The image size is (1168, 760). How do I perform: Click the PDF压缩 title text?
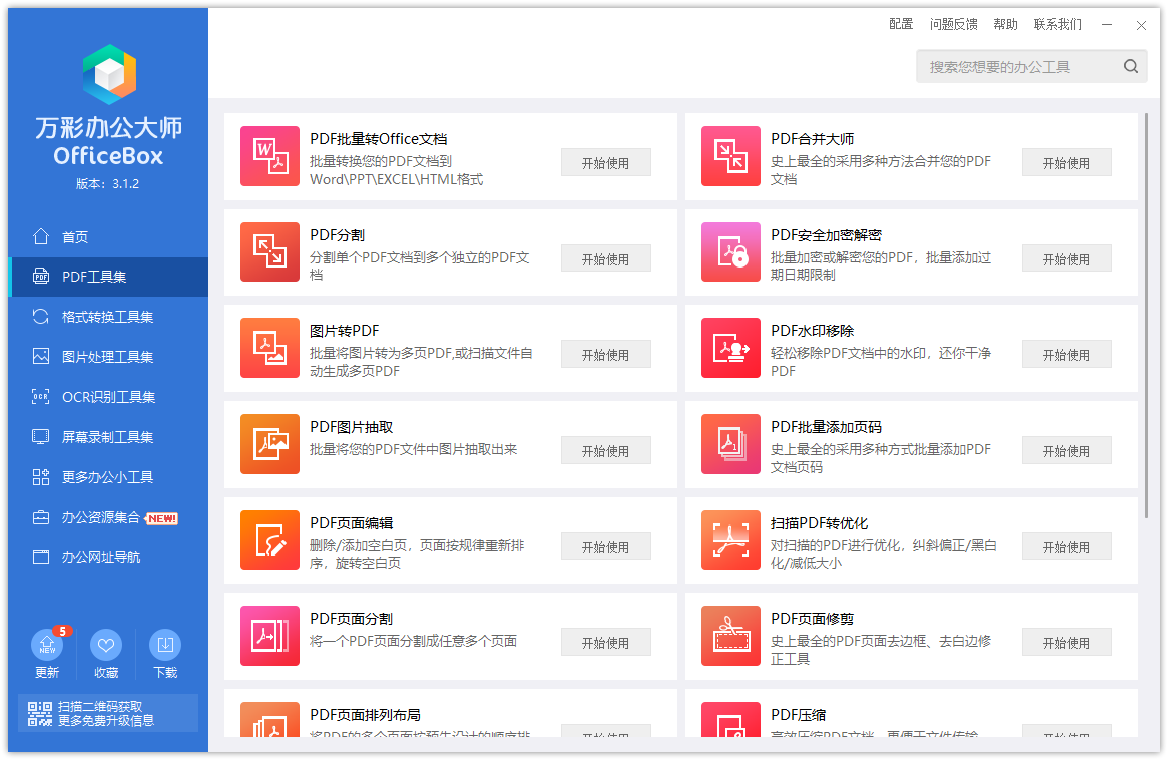799,715
